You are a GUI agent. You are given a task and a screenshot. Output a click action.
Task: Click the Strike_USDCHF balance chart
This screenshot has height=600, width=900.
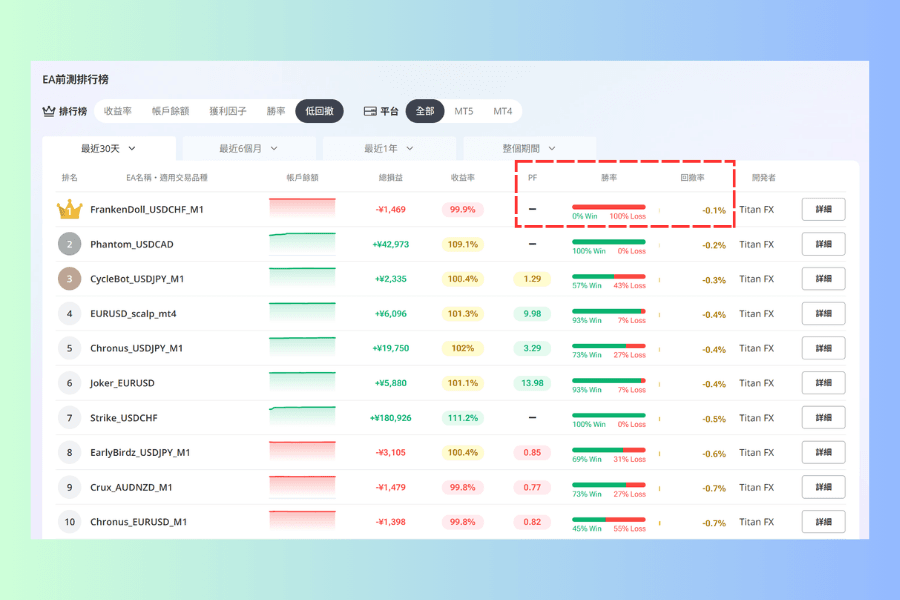pyautogui.click(x=302, y=417)
